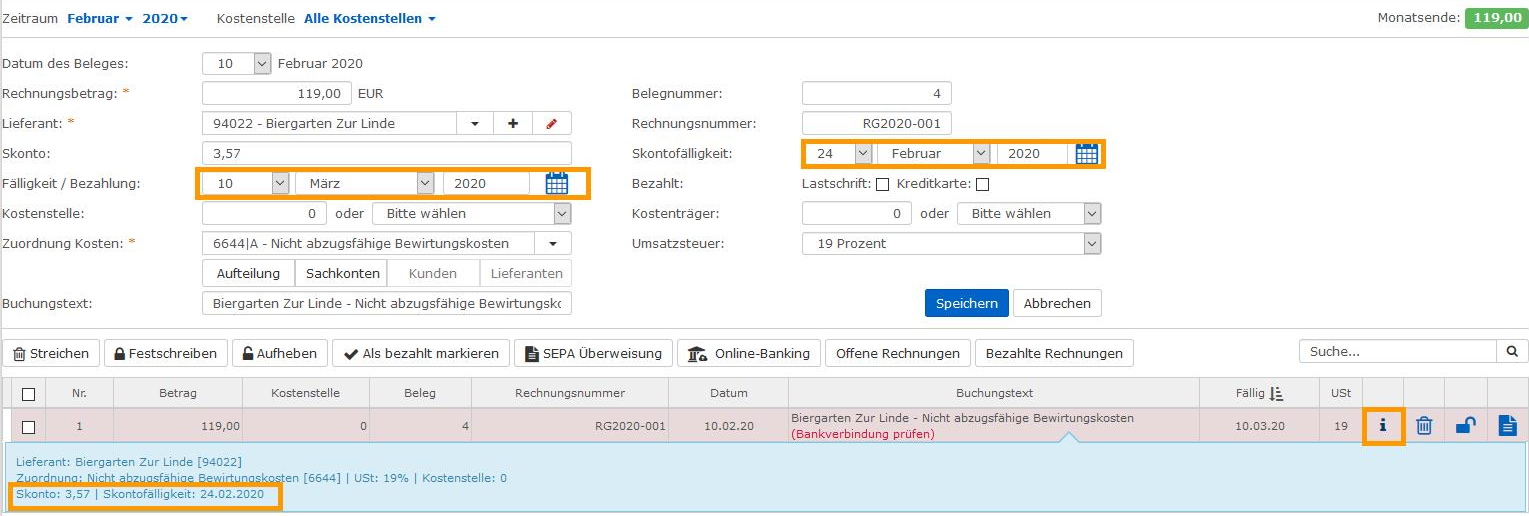Switch to Lieferanten tab
The height and width of the screenshot is (516, 1529).
click(x=526, y=273)
